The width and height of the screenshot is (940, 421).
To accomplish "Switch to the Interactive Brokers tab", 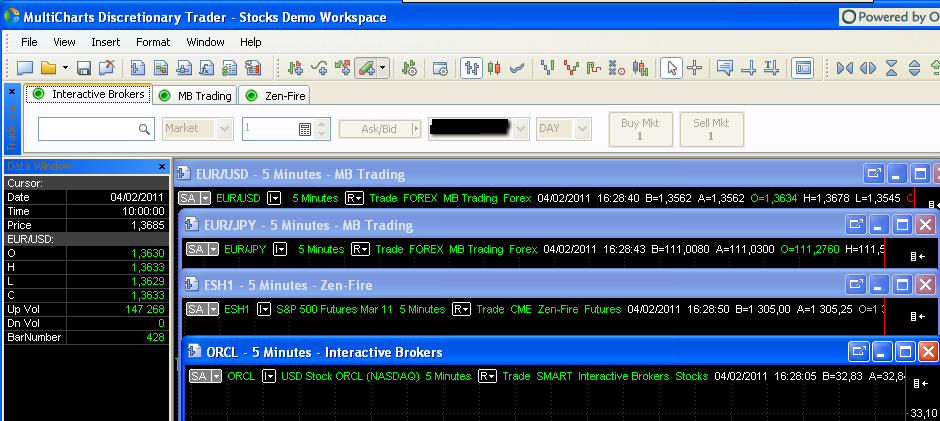I will (89, 94).
